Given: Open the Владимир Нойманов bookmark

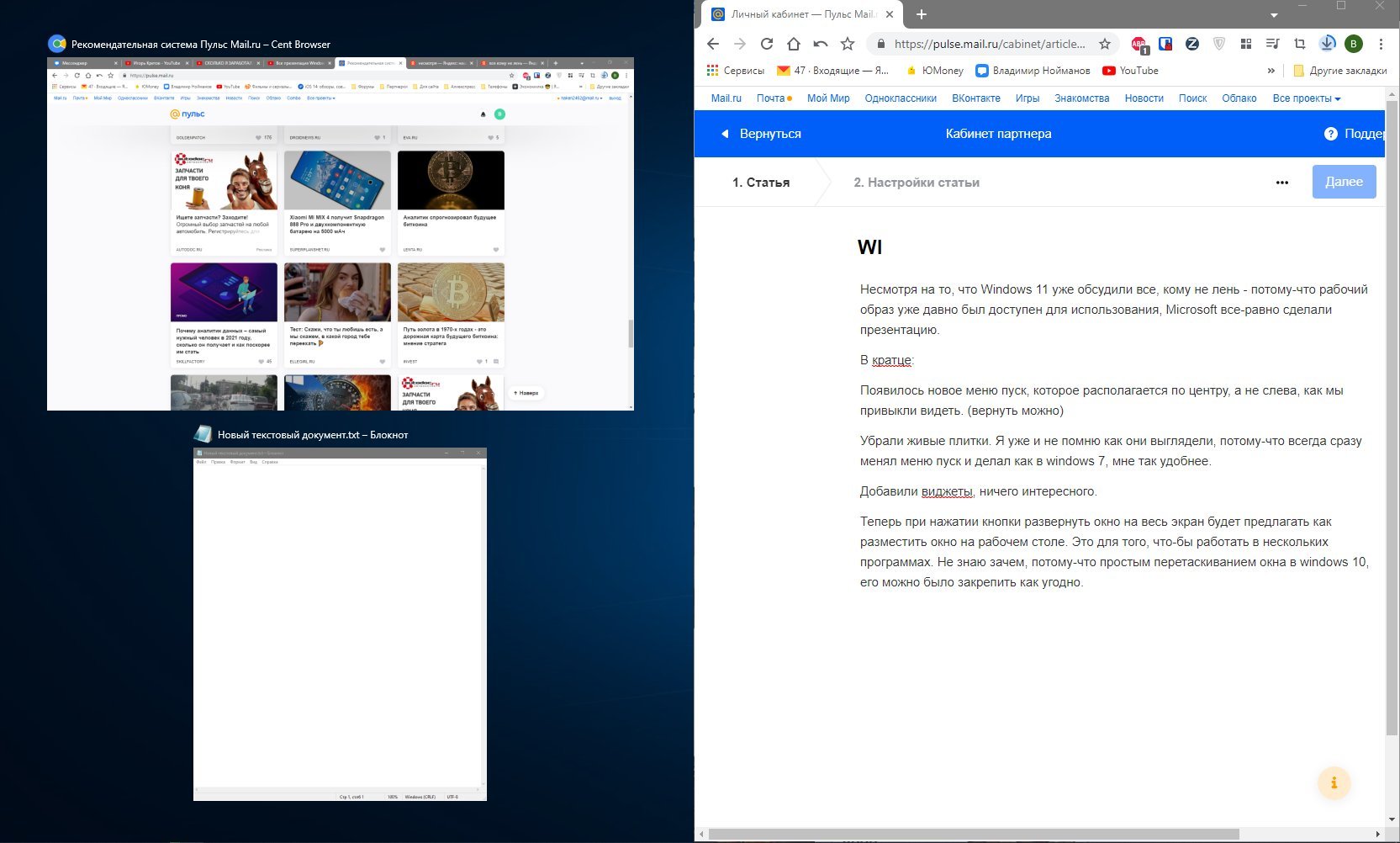Looking at the screenshot, I should tap(1033, 71).
